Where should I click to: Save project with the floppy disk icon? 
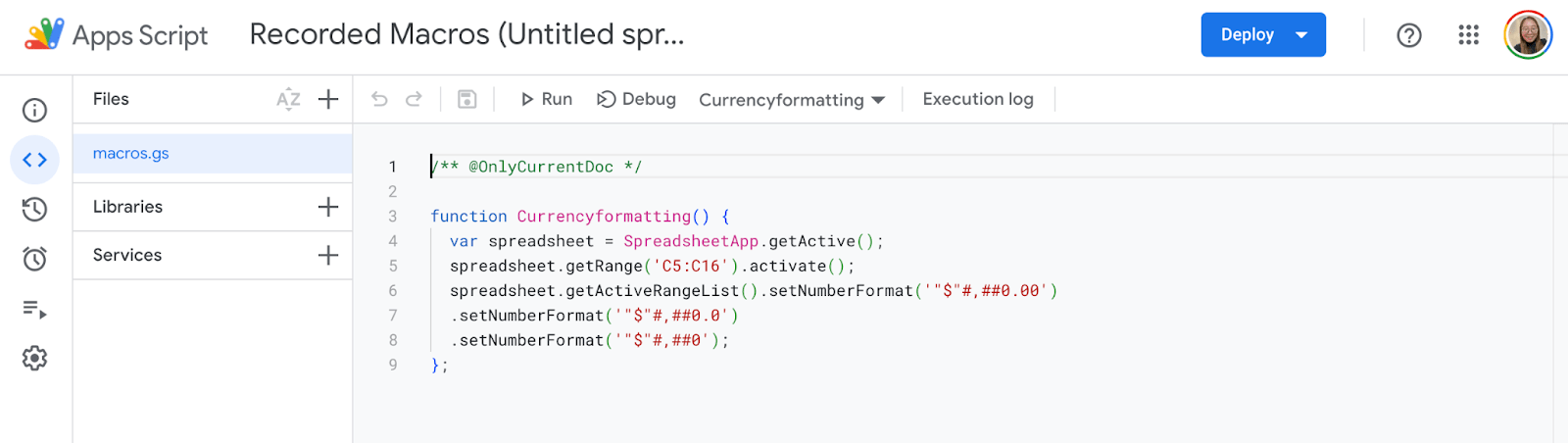(x=467, y=99)
